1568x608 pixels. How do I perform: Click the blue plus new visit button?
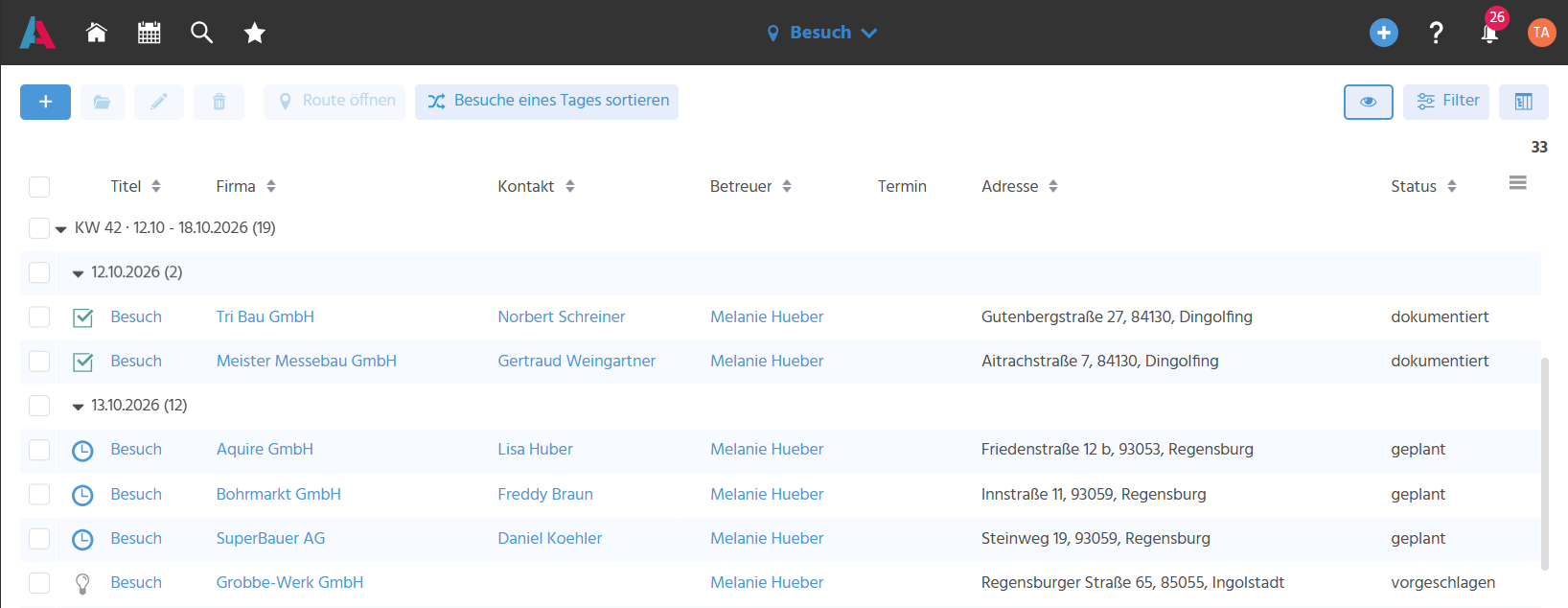[x=45, y=102]
